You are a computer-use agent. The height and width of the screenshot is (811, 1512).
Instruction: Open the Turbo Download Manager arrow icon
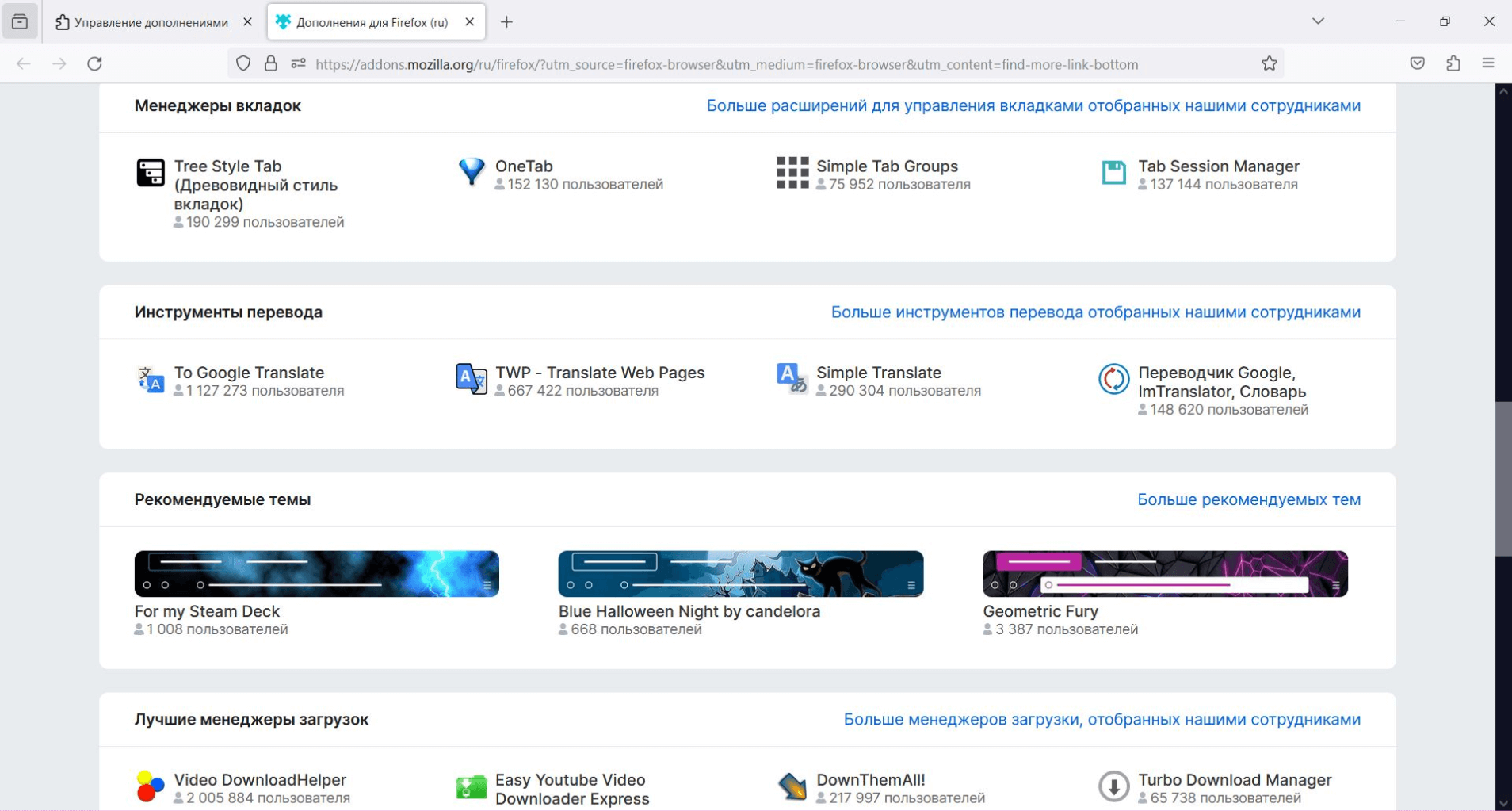point(1113,786)
